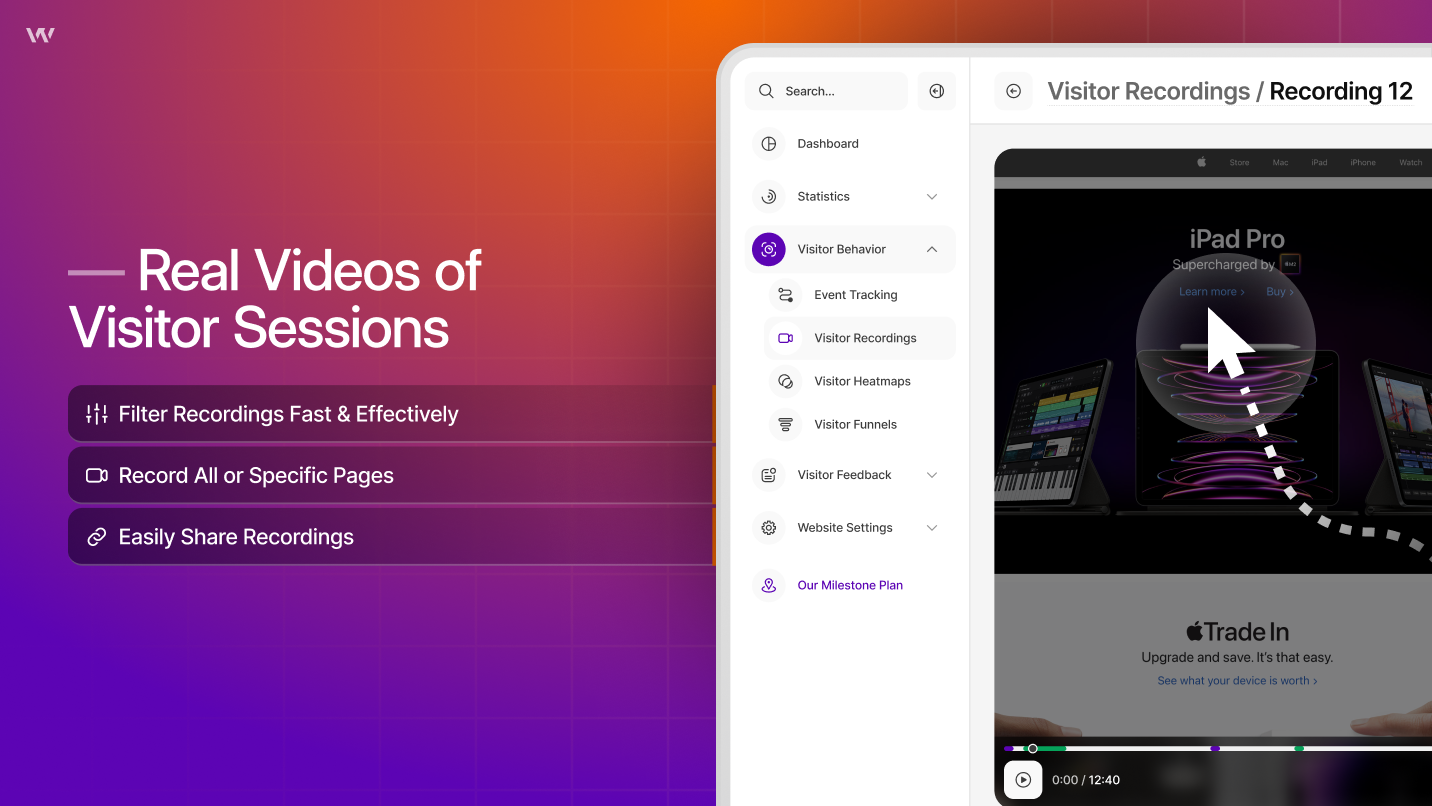Viewport: 1432px width, 806px height.
Task: Click the purple Visitor Behavior icon
Action: [769, 250]
